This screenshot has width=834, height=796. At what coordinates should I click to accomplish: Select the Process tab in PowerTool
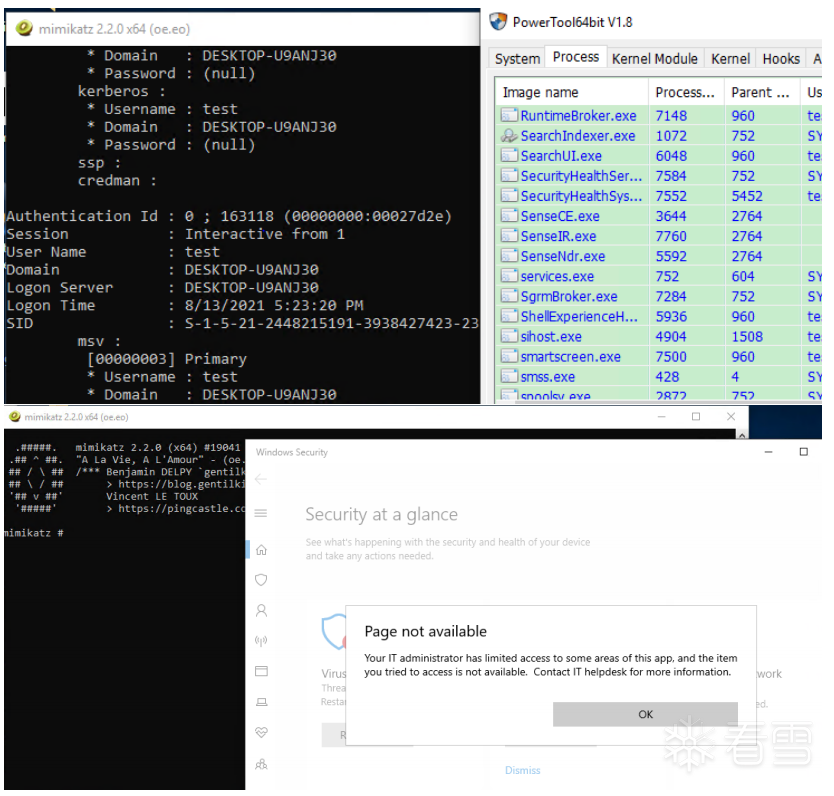click(576, 56)
